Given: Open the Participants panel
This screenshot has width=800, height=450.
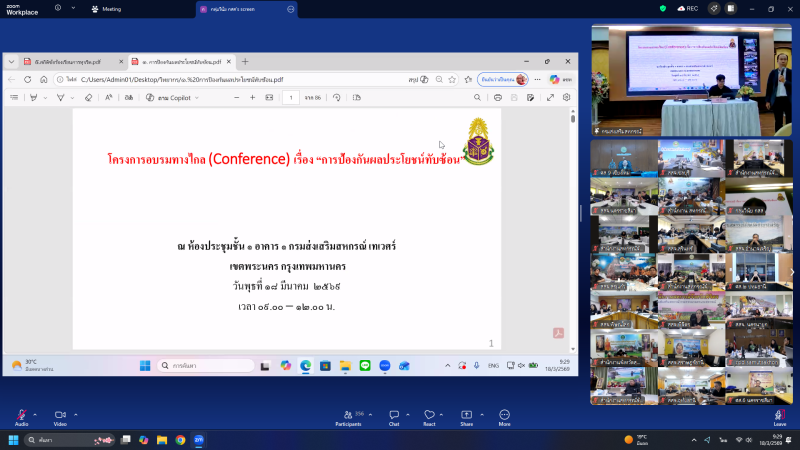Looking at the screenshot, I should click(x=348, y=415).
